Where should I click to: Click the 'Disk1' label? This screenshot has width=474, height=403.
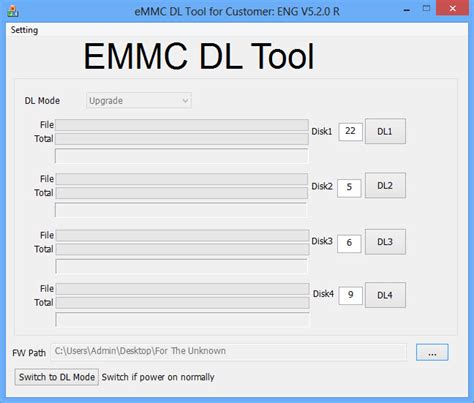point(322,132)
